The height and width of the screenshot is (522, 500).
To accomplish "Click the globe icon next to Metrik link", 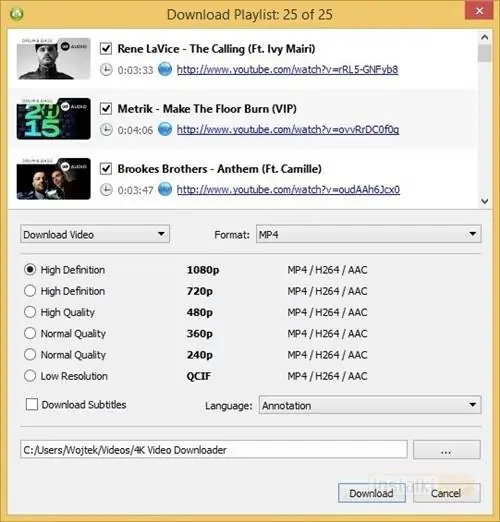I will coord(165,129).
